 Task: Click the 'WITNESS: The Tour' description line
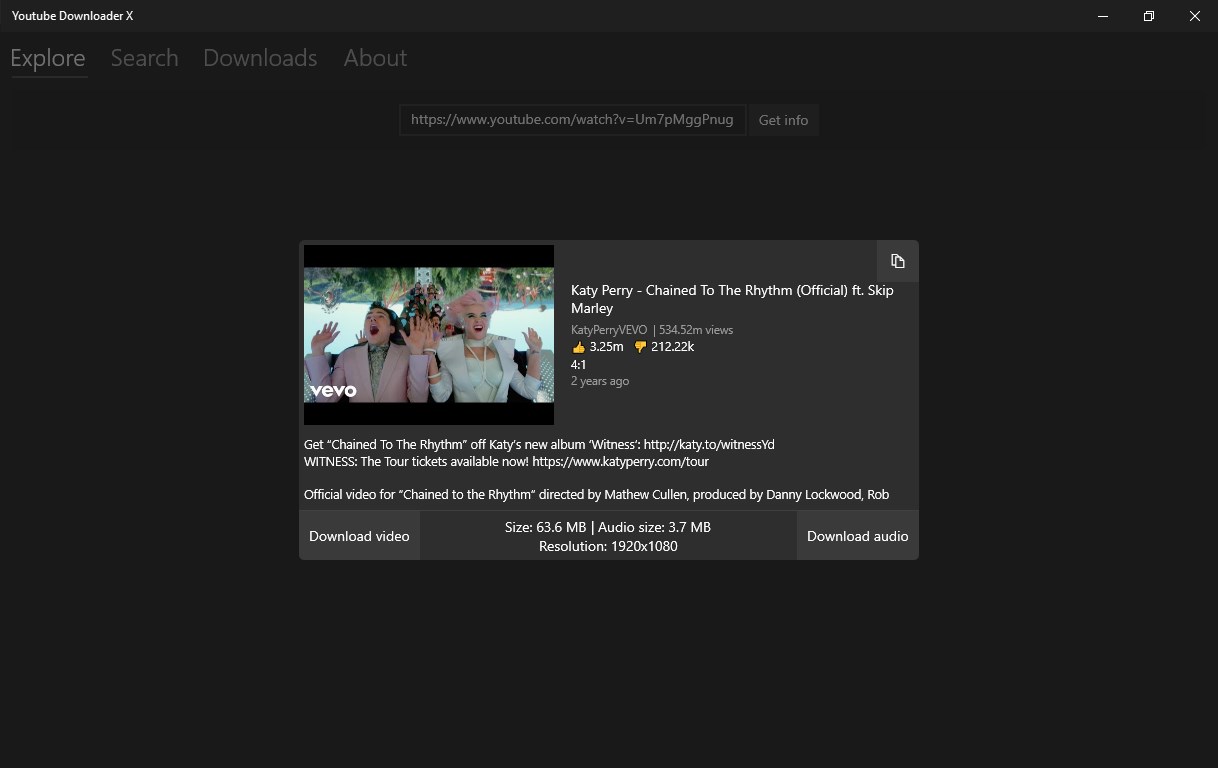coord(506,461)
